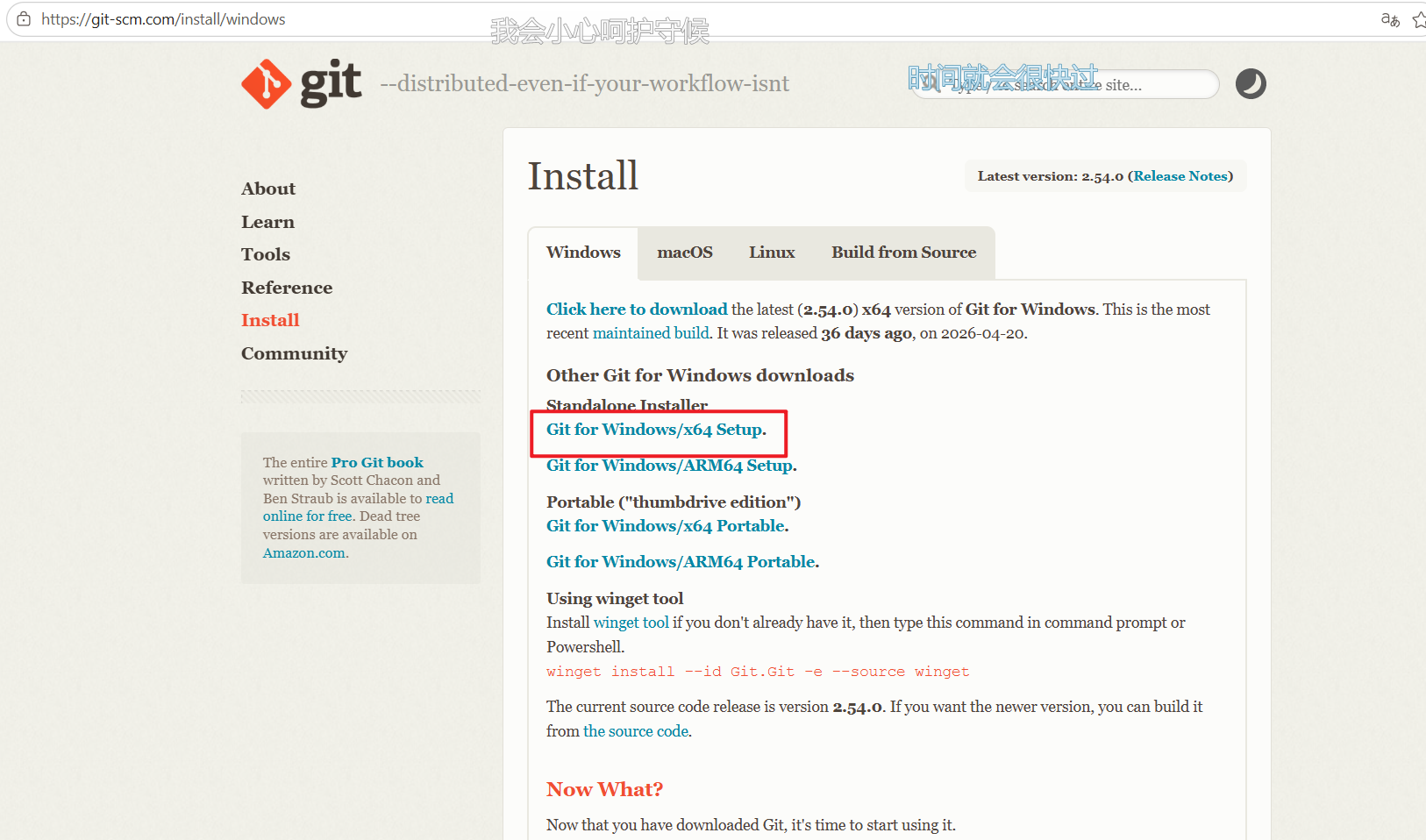Image resolution: width=1426 pixels, height=840 pixels.
Task: Open the Build from Source tab
Action: tap(904, 253)
